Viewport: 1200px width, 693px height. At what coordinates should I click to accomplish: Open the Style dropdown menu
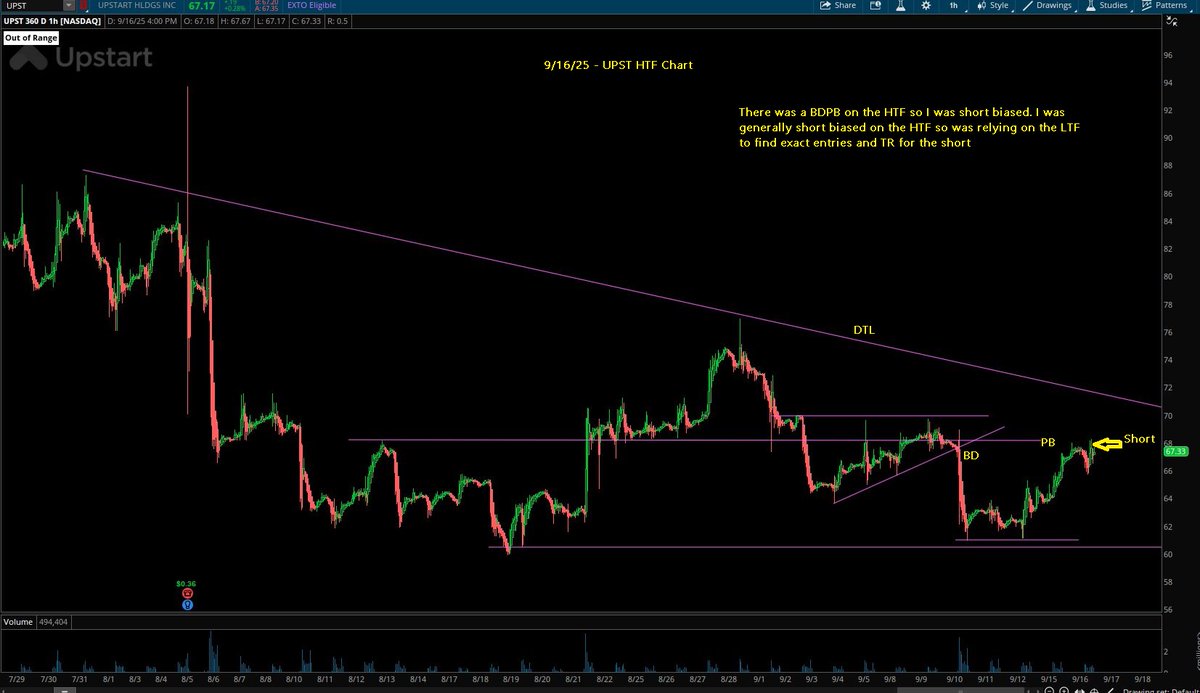[993, 5]
